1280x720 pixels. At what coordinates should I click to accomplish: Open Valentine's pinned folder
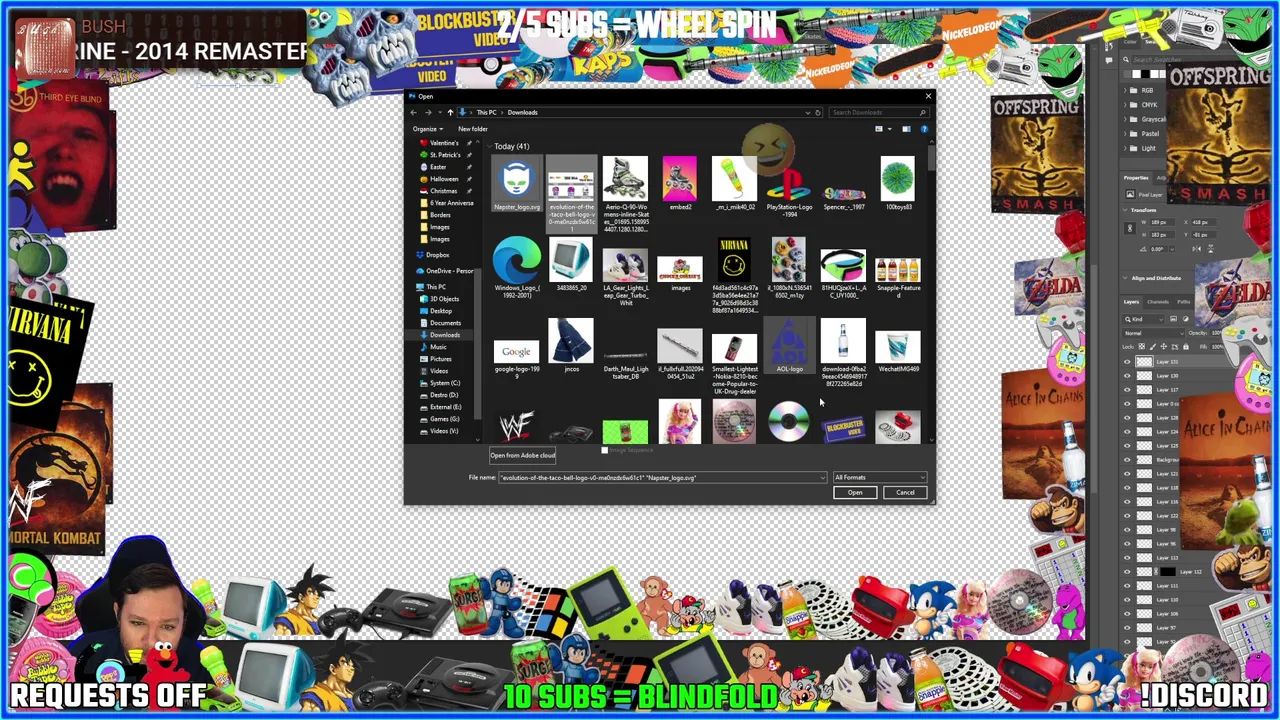pos(444,143)
